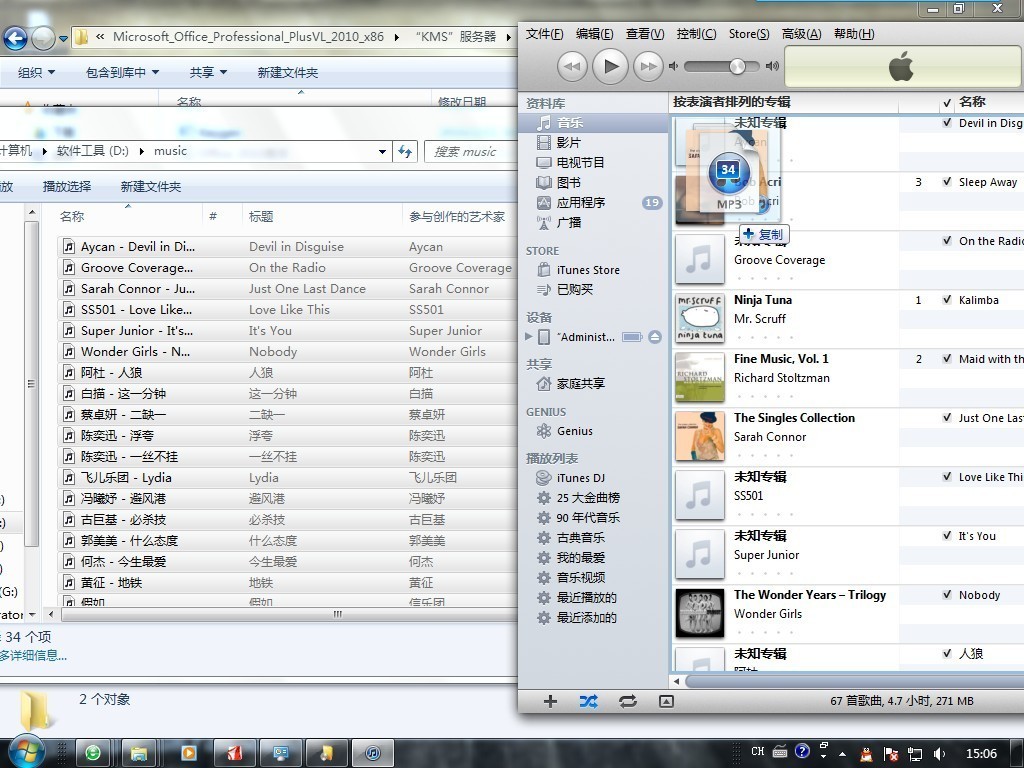The width and height of the screenshot is (1024, 768).
Task: Select file Wonder Girls - N... in Explorer
Action: pyautogui.click(x=136, y=351)
